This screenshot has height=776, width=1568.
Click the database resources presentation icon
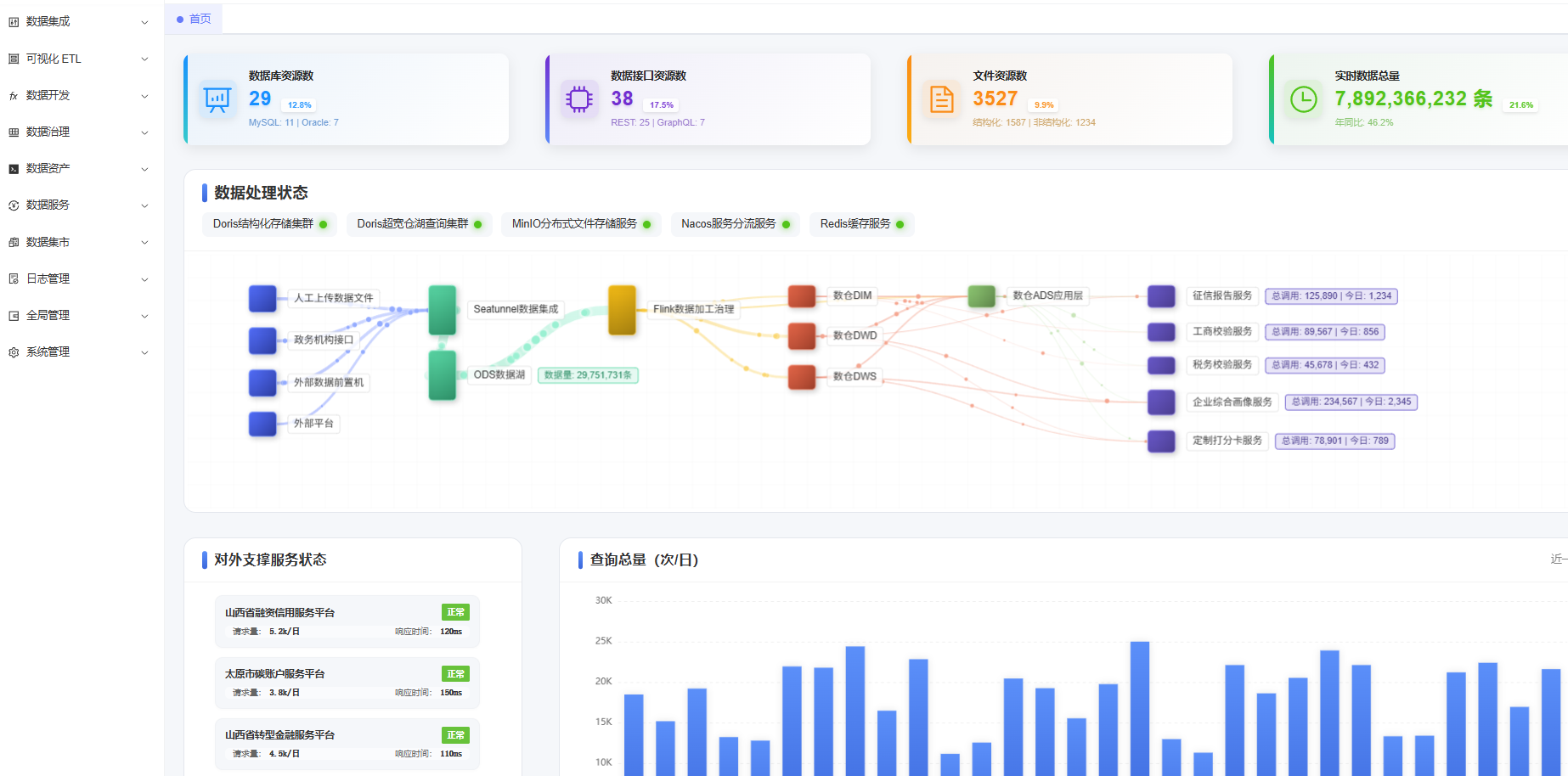coord(217,99)
